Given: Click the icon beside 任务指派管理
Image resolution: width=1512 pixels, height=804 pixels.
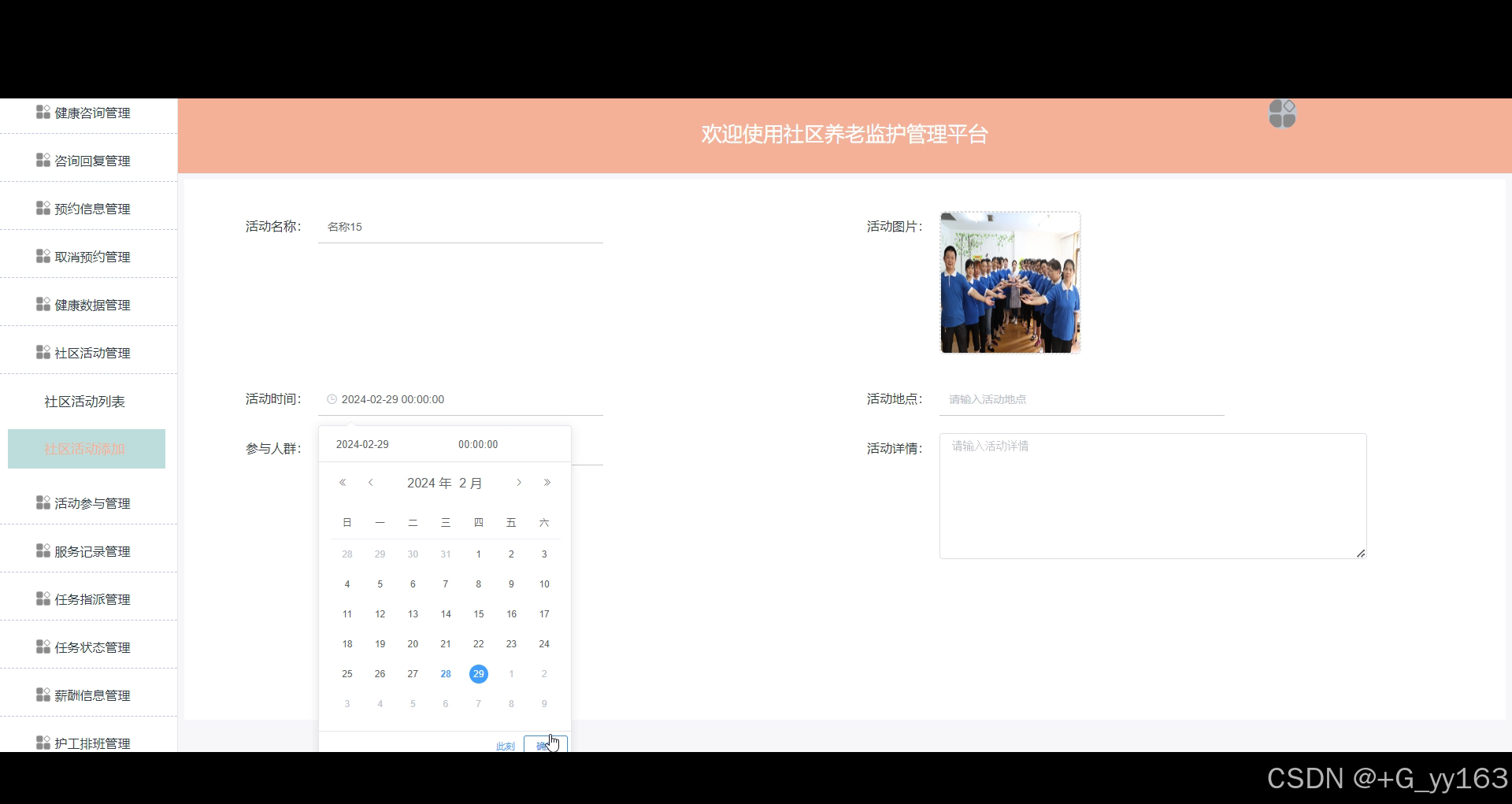Looking at the screenshot, I should [x=43, y=598].
